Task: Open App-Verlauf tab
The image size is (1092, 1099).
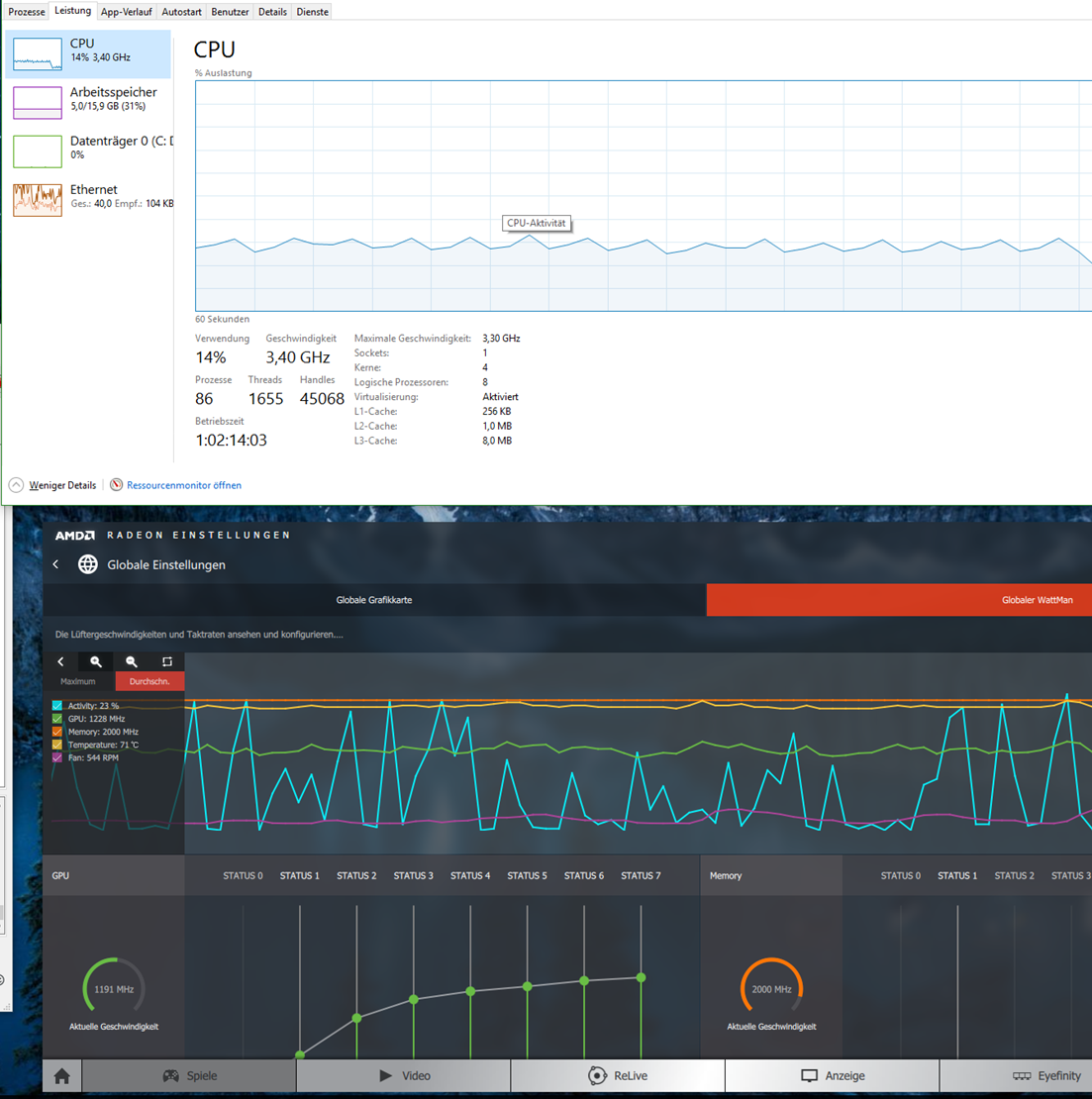Action: pos(126,12)
